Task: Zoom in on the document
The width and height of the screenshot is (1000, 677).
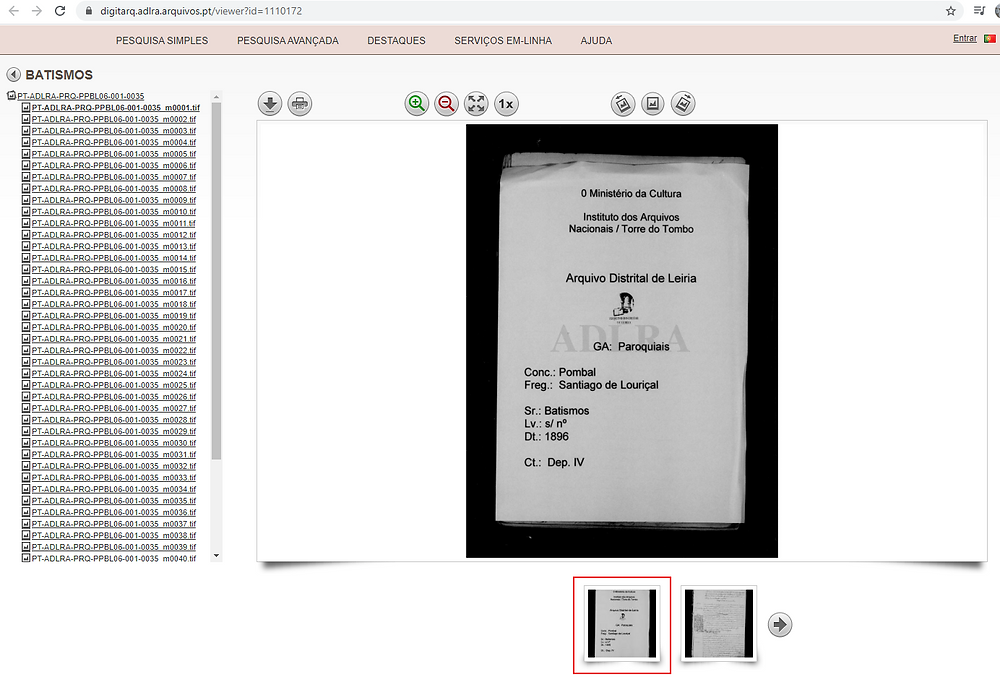Action: pyautogui.click(x=416, y=104)
